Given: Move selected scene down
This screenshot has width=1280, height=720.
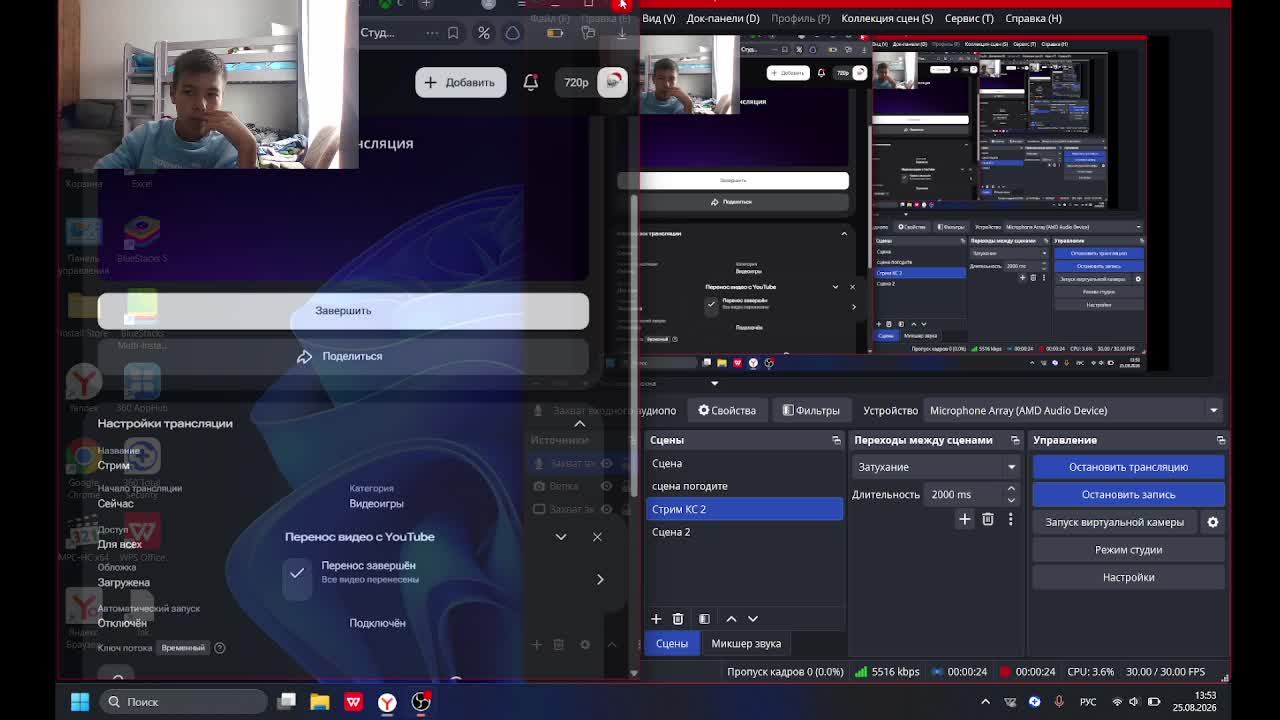Looking at the screenshot, I should coord(753,619).
